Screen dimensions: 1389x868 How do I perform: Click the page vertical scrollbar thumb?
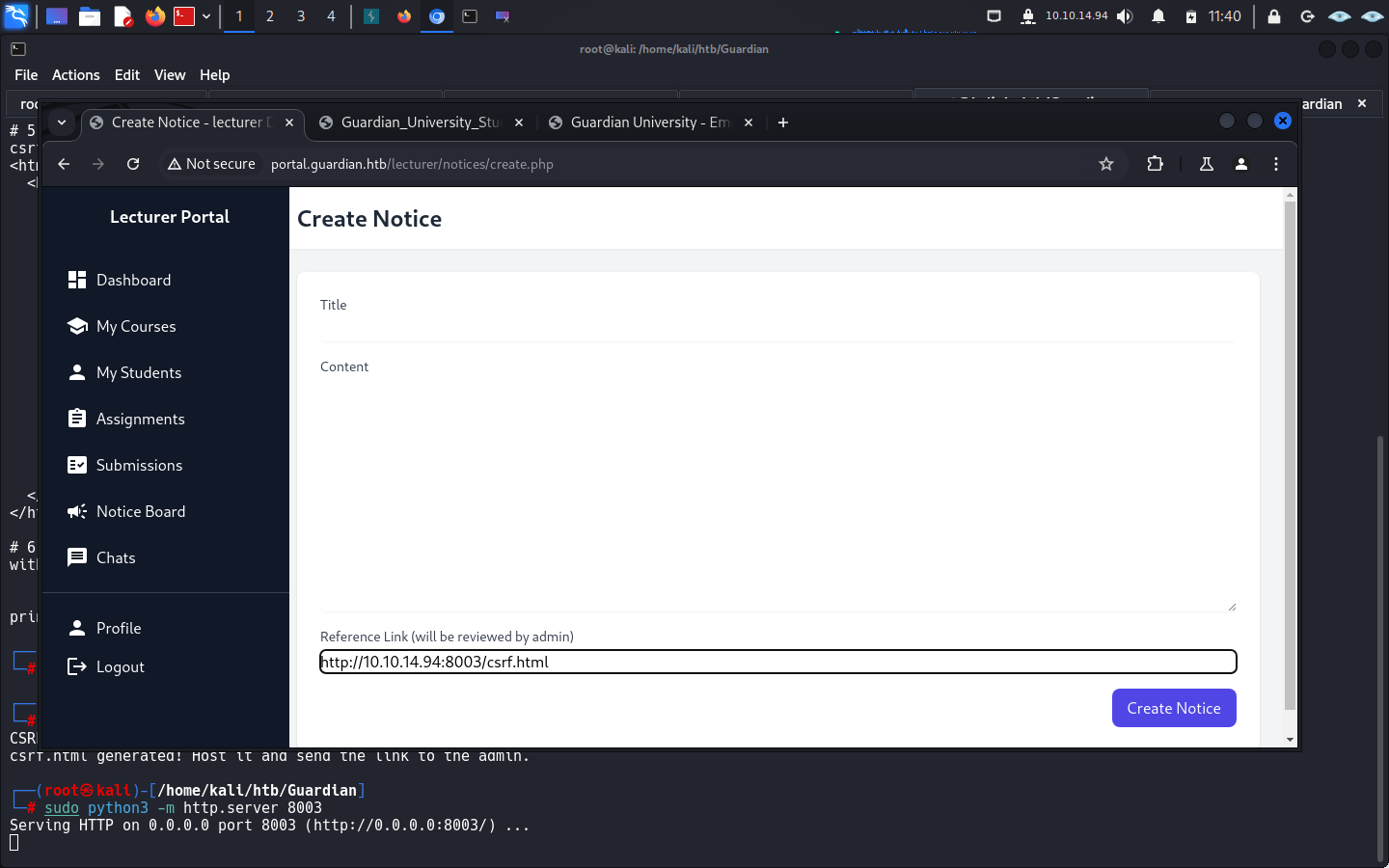[x=1290, y=455]
